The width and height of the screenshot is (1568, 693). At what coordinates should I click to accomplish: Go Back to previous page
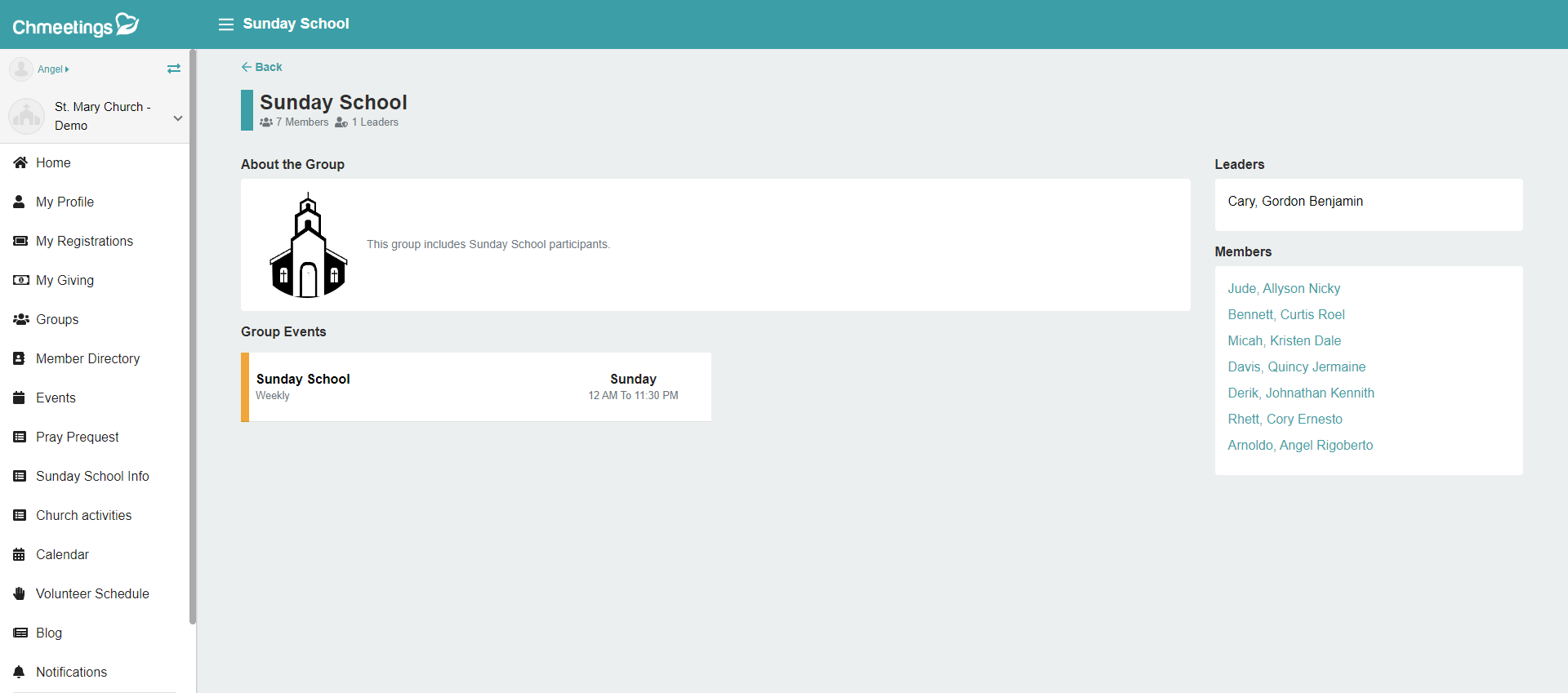[261, 67]
